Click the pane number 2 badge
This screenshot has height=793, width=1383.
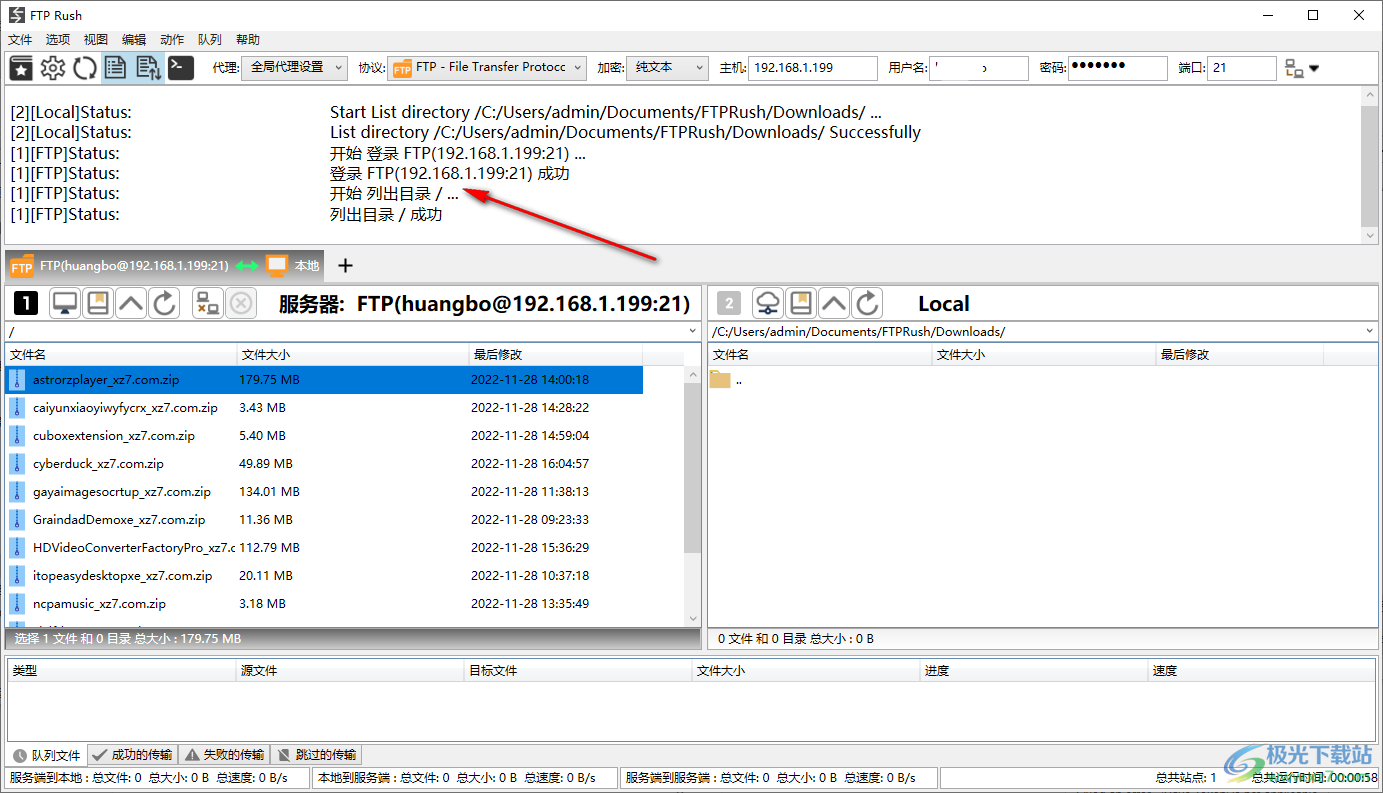tap(730, 303)
